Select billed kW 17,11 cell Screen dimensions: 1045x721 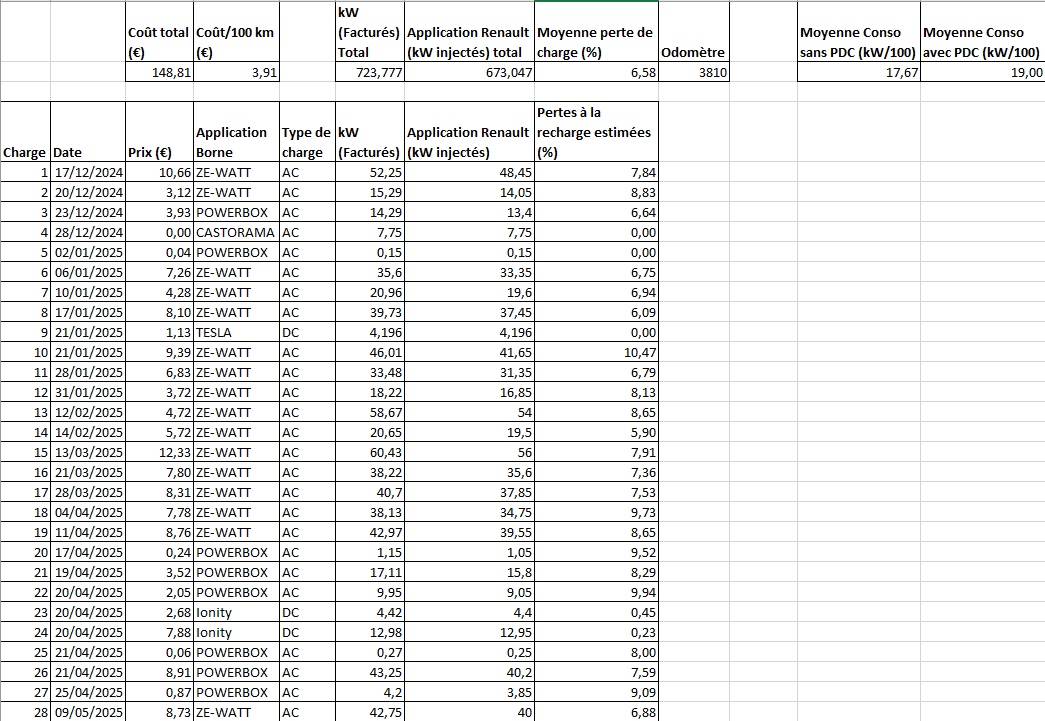370,572
